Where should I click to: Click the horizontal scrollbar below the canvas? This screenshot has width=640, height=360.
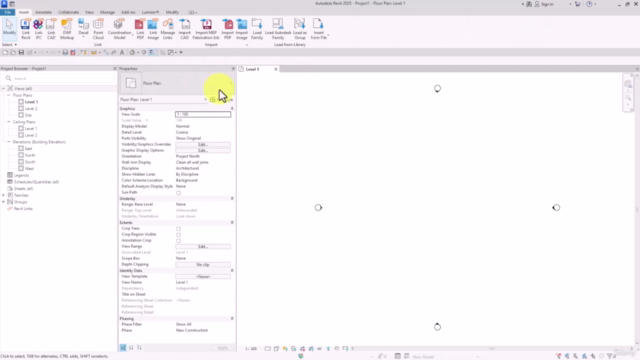point(492,349)
